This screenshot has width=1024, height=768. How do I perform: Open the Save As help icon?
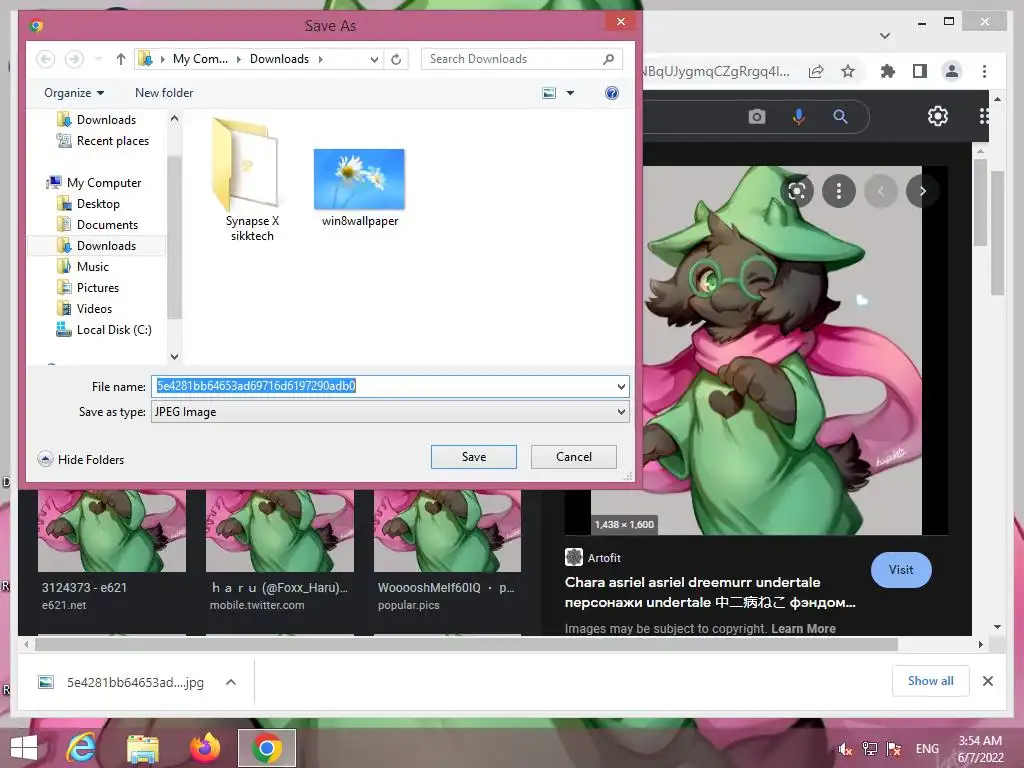tap(612, 93)
